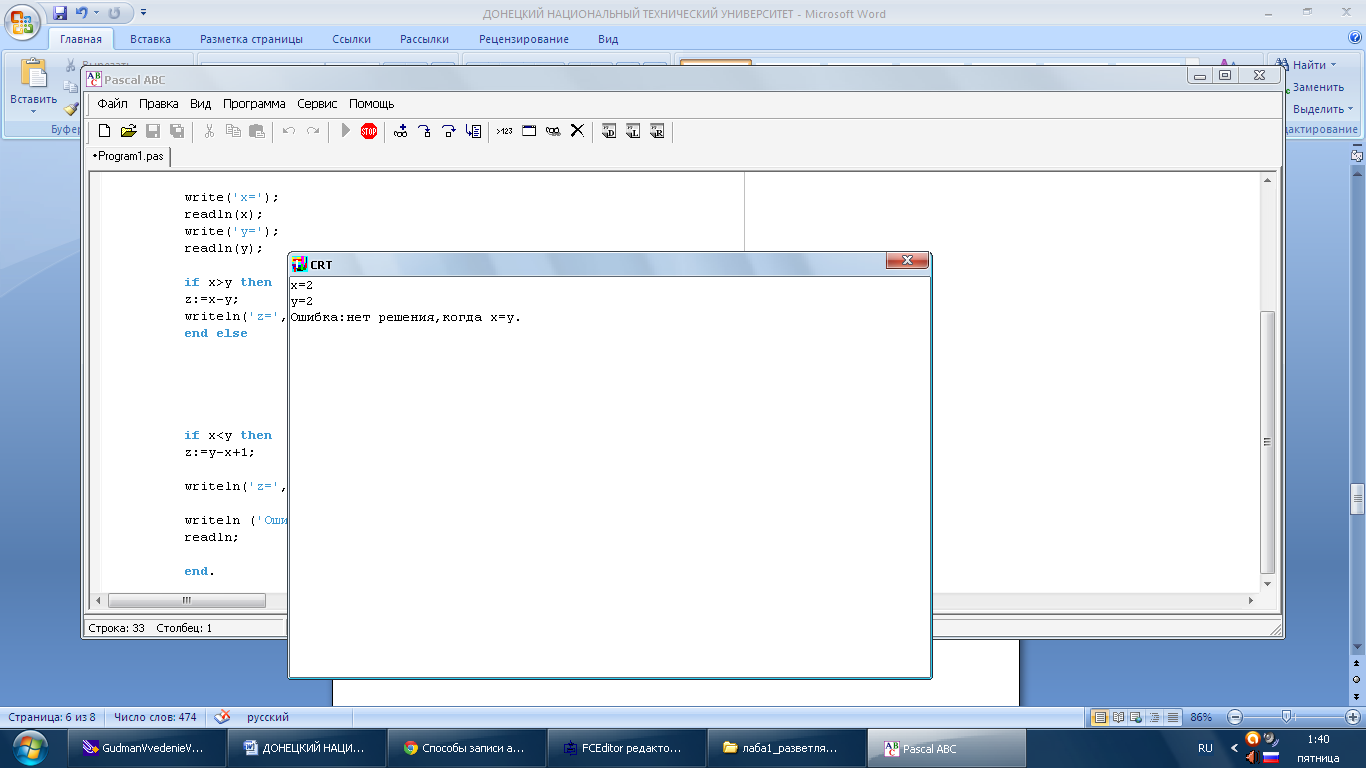
Task: Switch Word to Outline view
Action: click(x=1155, y=717)
